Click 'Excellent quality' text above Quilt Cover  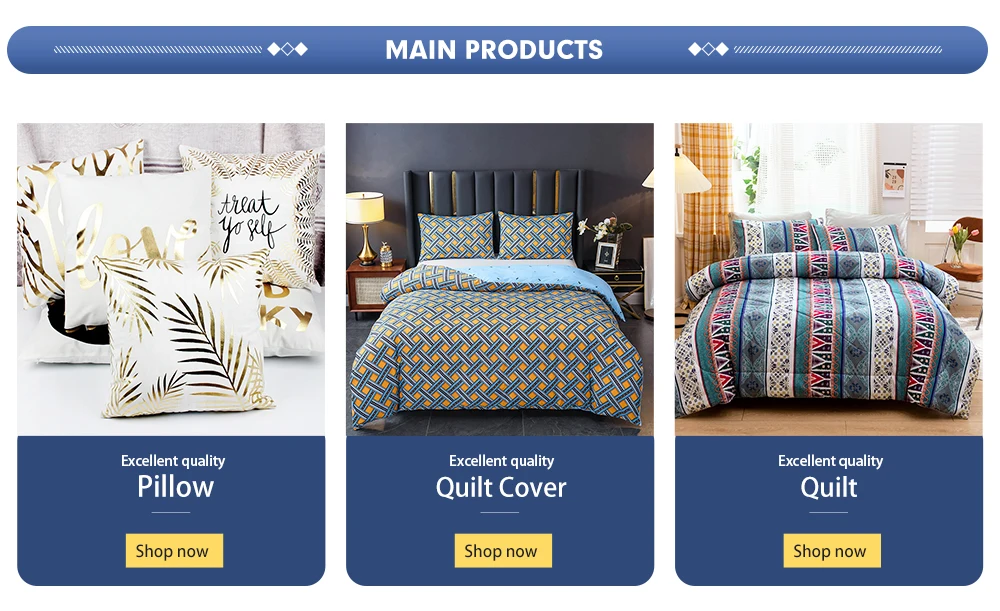tap(501, 460)
